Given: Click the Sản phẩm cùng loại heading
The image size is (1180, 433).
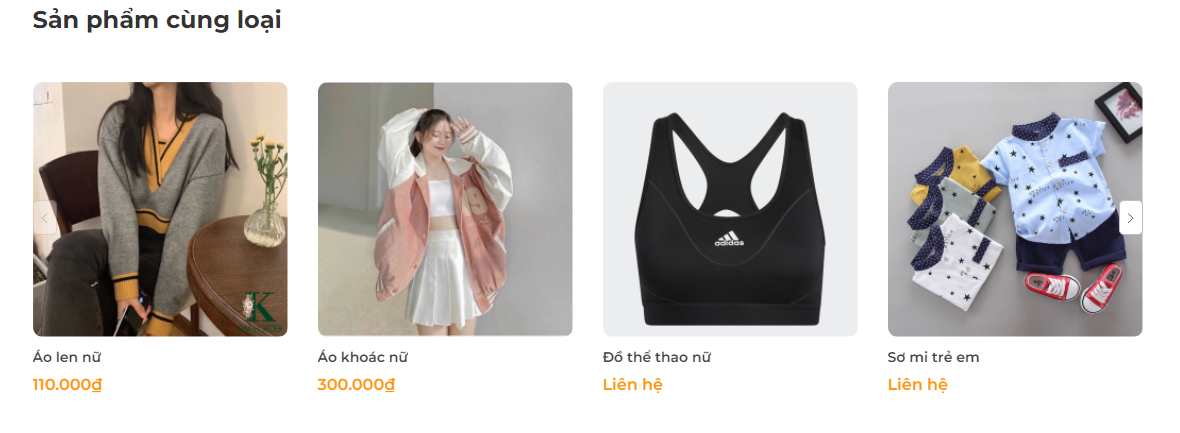Looking at the screenshot, I should 157,20.
